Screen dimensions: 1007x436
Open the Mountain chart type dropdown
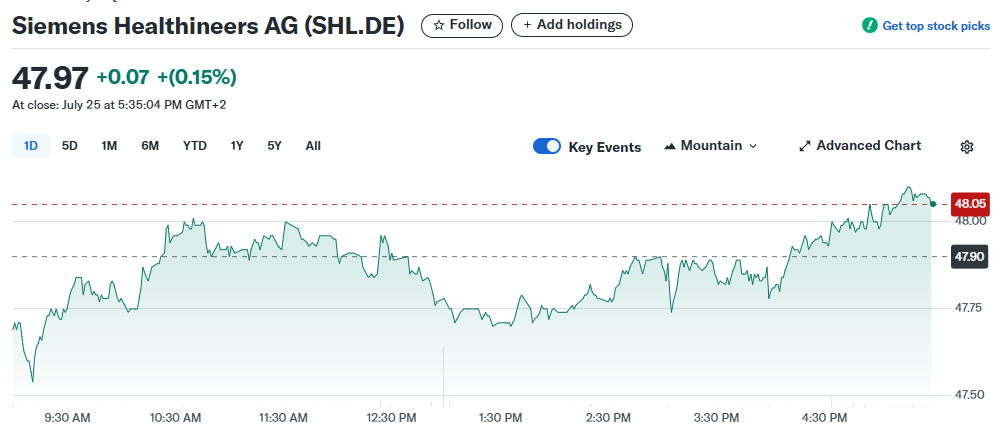710,146
